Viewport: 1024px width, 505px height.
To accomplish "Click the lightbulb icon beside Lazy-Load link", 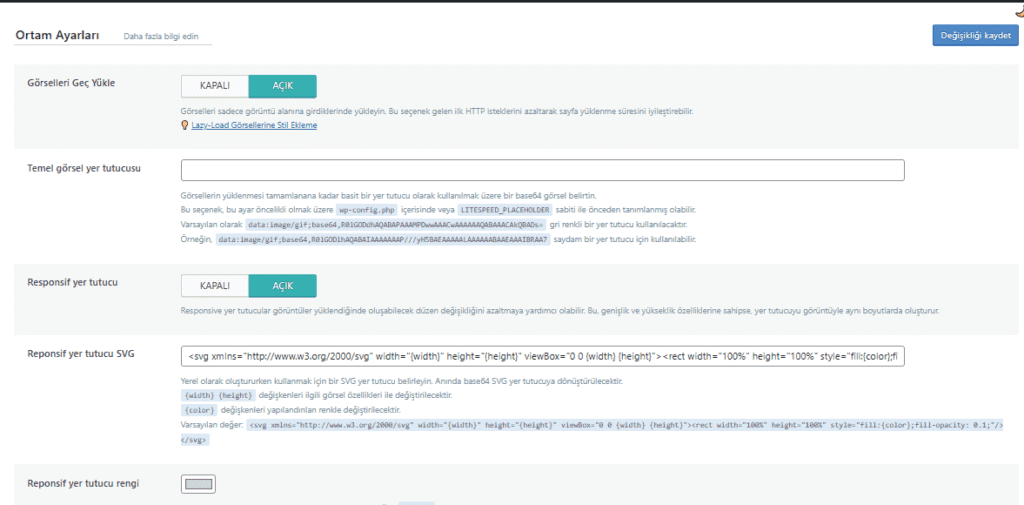I will click(184, 125).
